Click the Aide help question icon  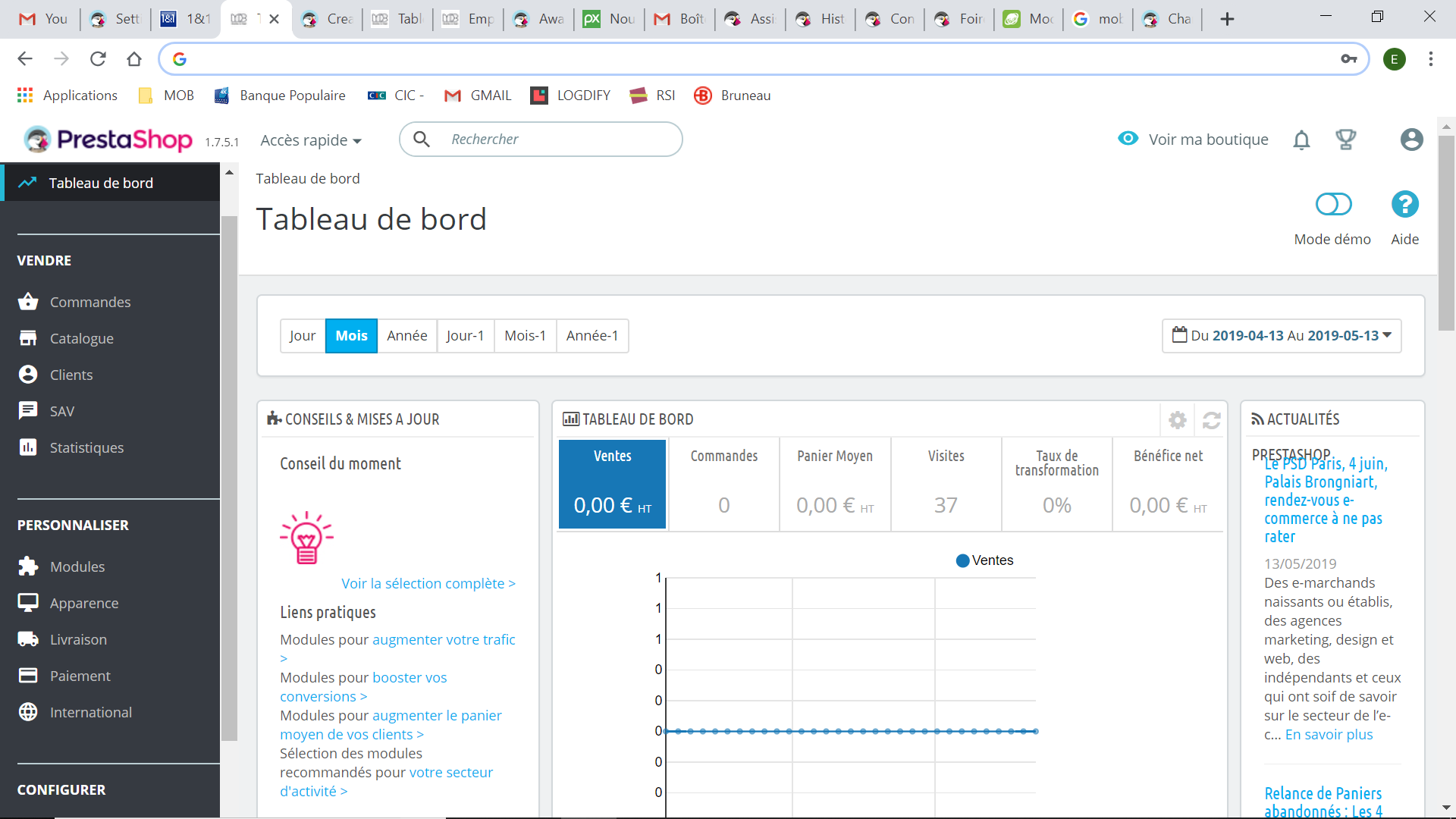pyautogui.click(x=1404, y=205)
